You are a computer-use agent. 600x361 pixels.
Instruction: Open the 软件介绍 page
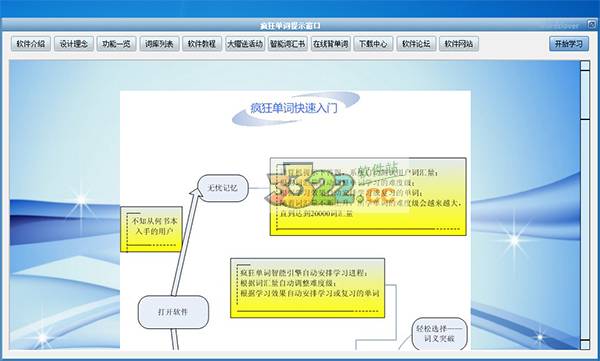tap(31, 44)
